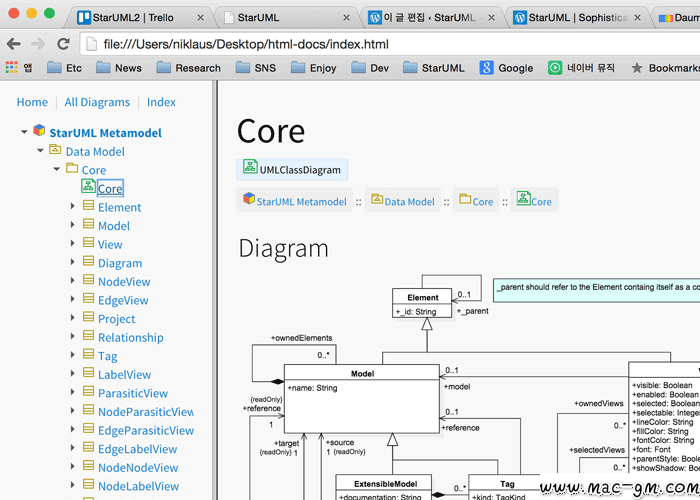The height and width of the screenshot is (500, 700).
Task: Click the class icon beside ParasiticView
Action: 88,392
